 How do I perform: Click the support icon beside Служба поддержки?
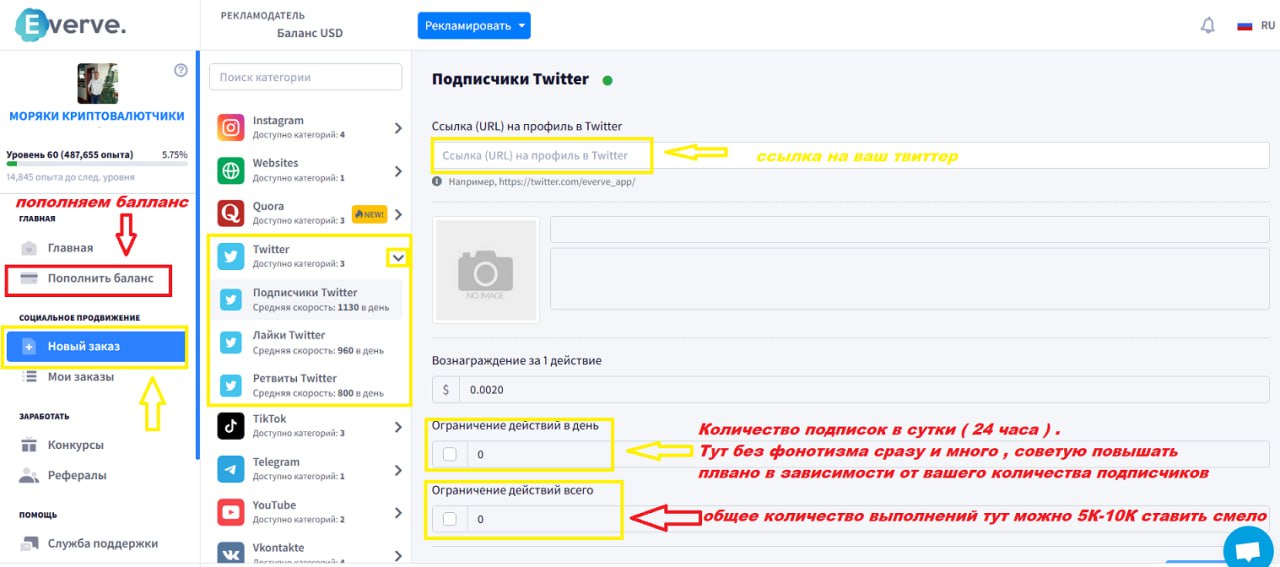click(29, 544)
